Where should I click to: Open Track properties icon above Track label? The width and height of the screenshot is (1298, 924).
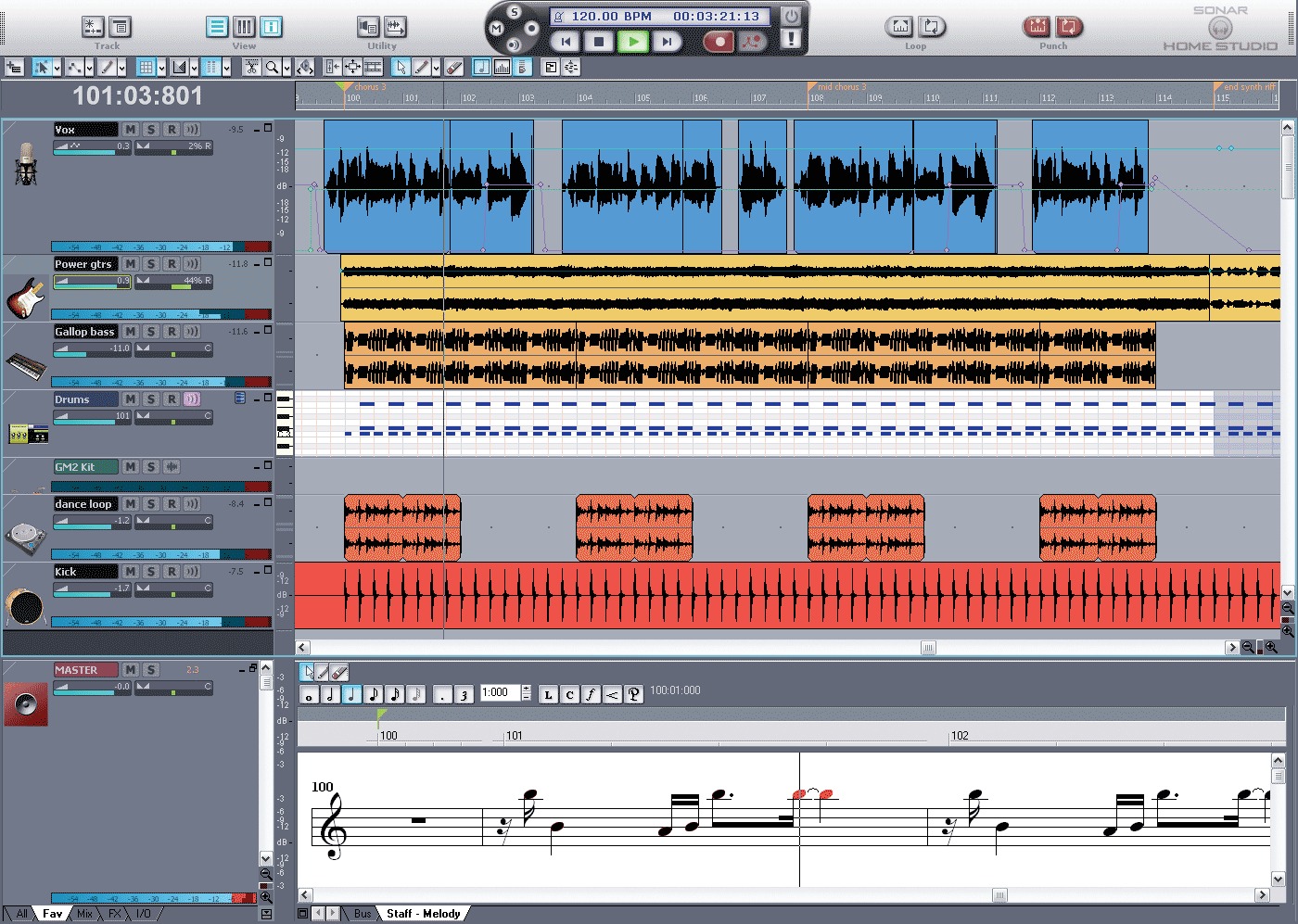tap(120, 27)
